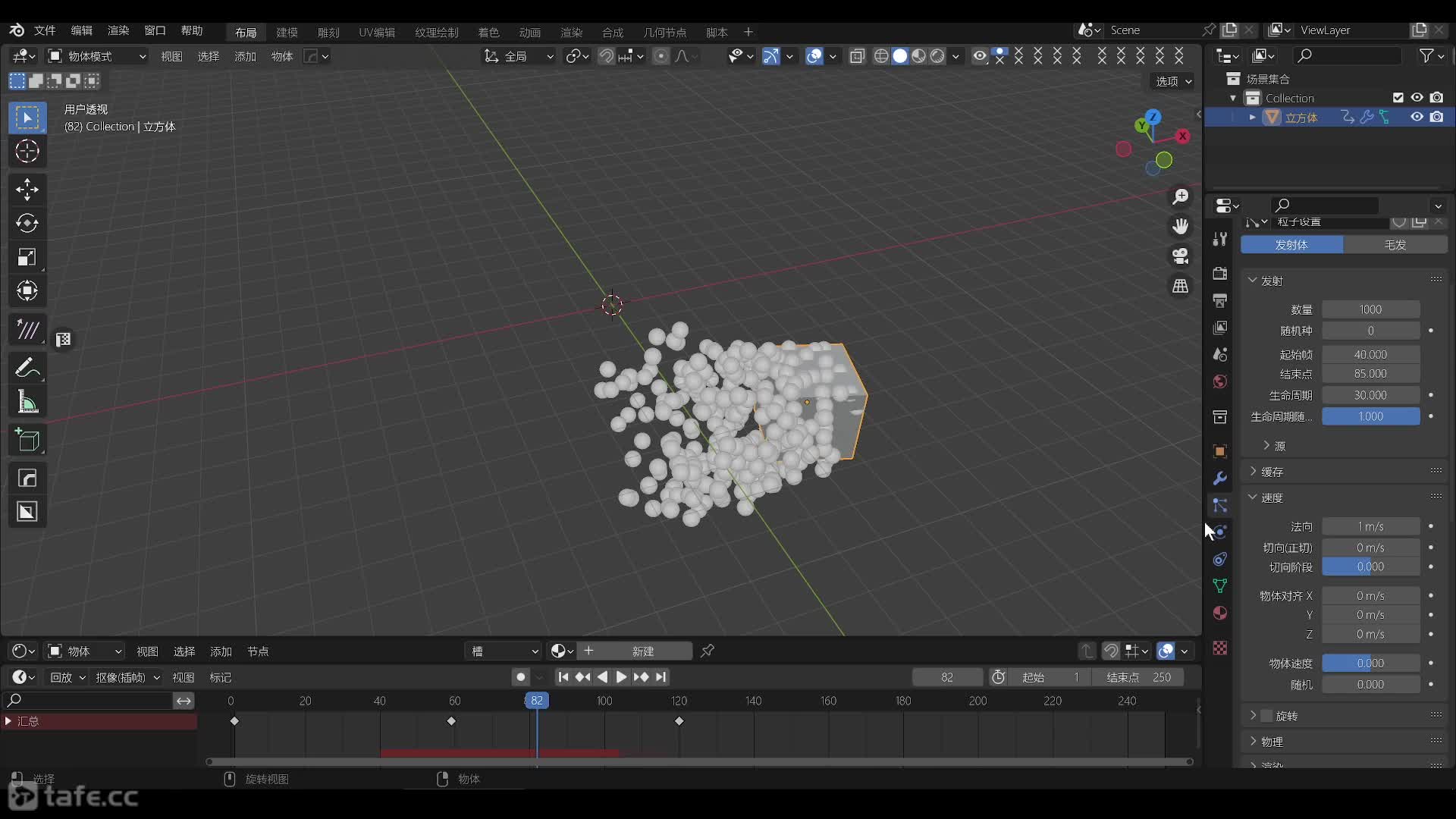Open the Material properties tab icon
The width and height of the screenshot is (1456, 819).
tap(1219, 613)
